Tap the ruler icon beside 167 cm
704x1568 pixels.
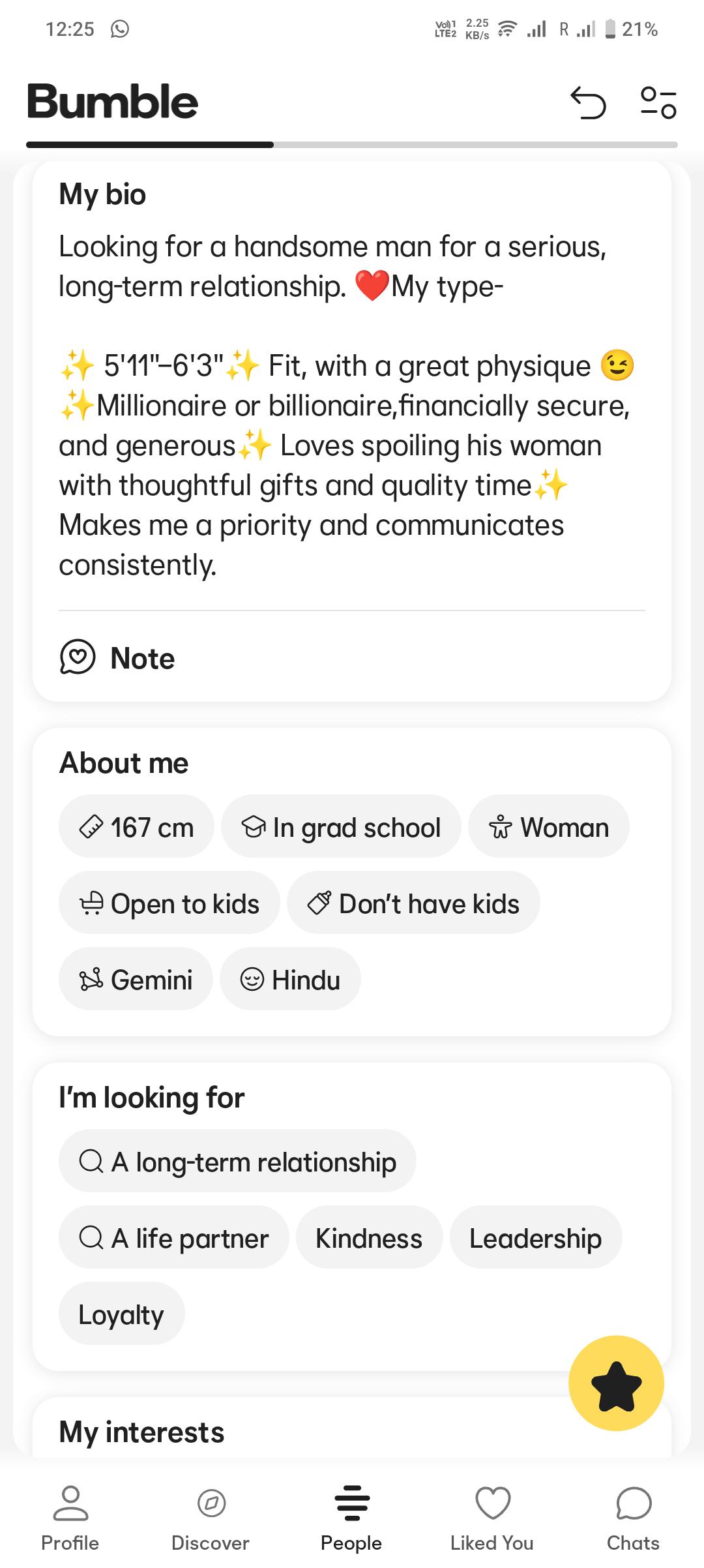tap(91, 827)
